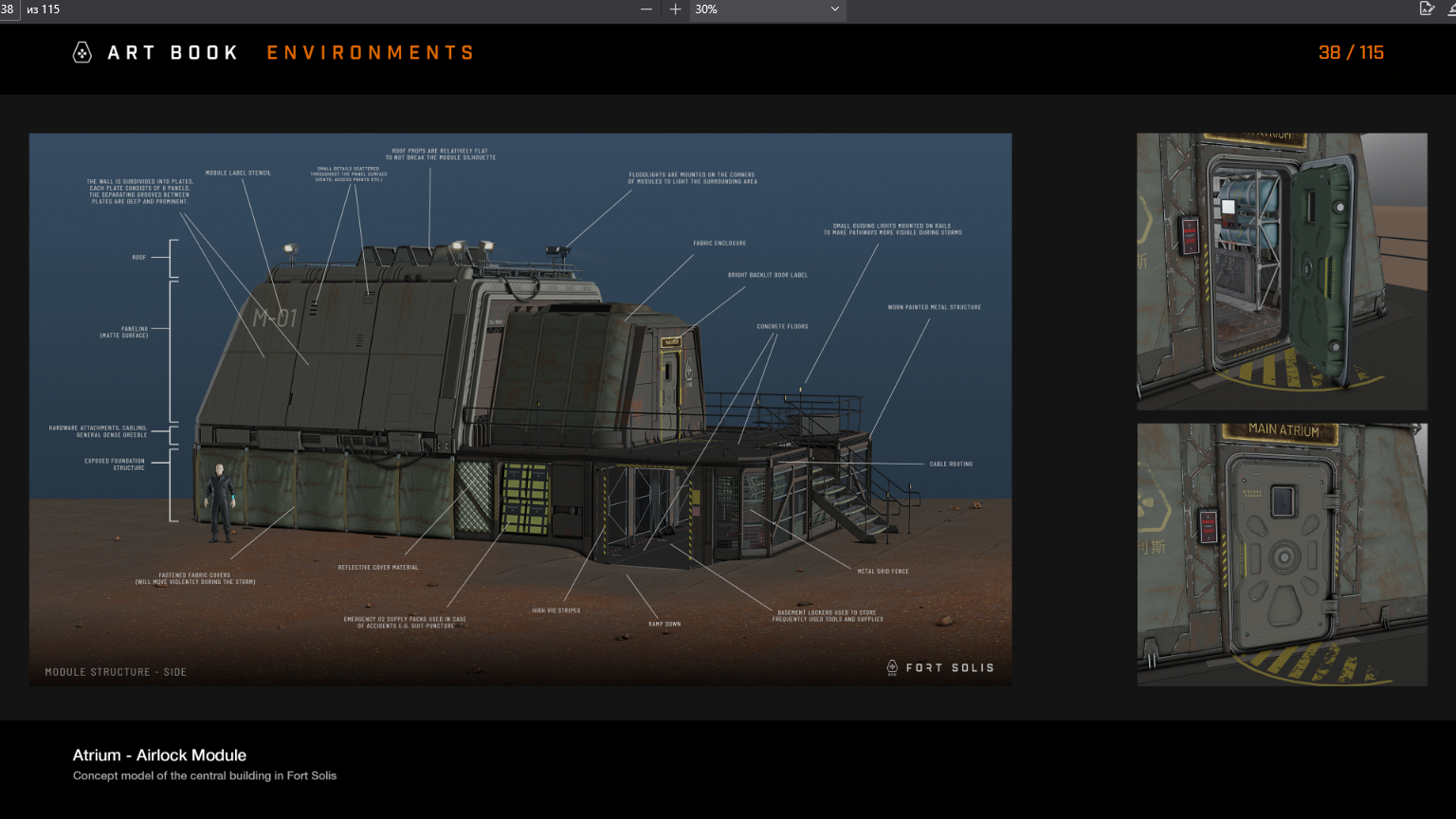Image resolution: width=1456 pixels, height=819 pixels.
Task: Click the 'ROOF PROPS ARE RELATIVELY FLAT' annotation
Action: coord(440,154)
